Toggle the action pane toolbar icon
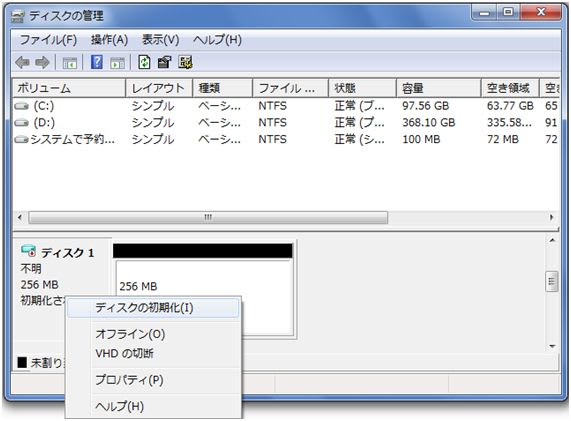571x421 pixels. (x=117, y=63)
